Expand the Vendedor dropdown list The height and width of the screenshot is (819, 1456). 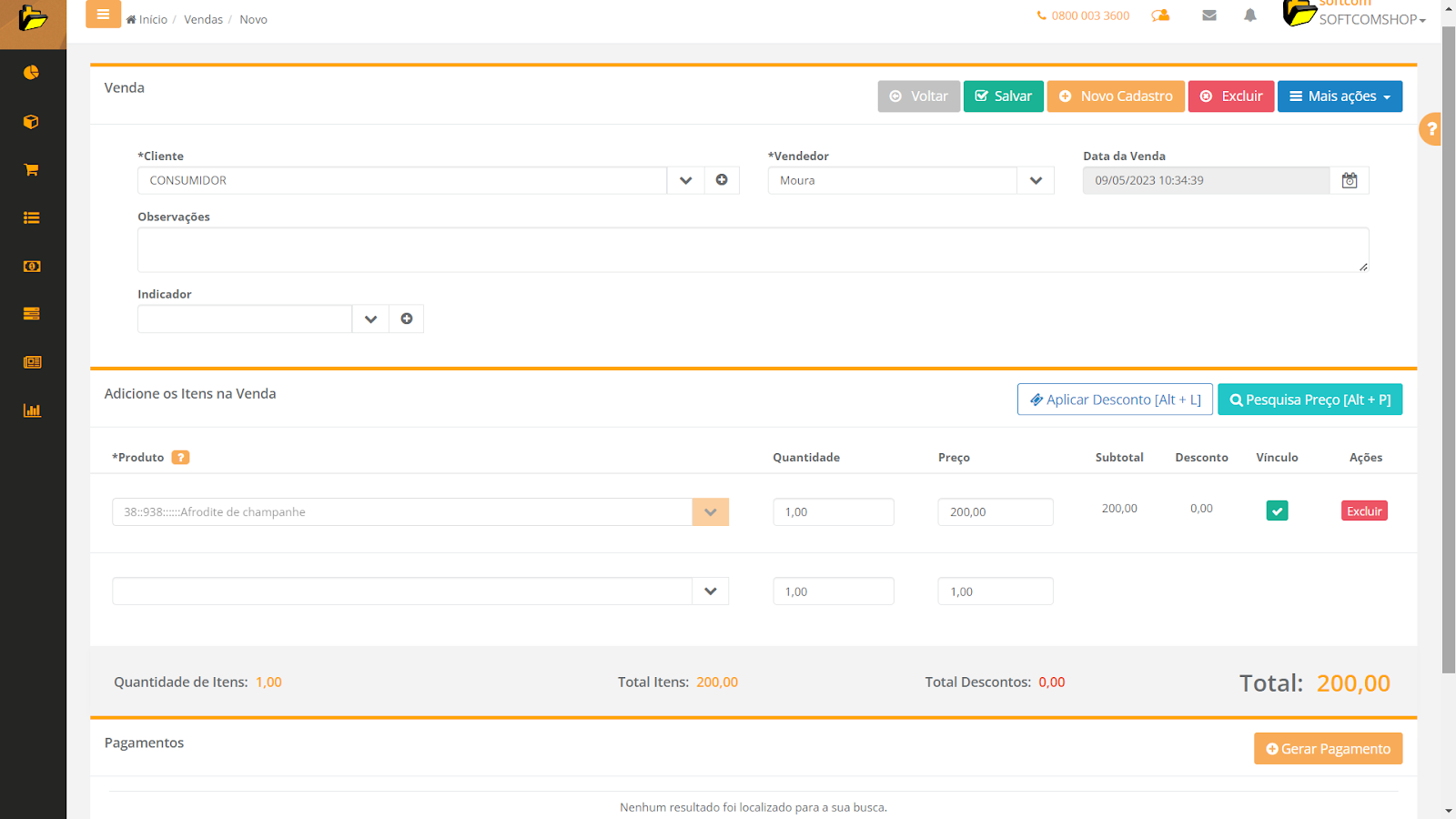[x=1036, y=180]
